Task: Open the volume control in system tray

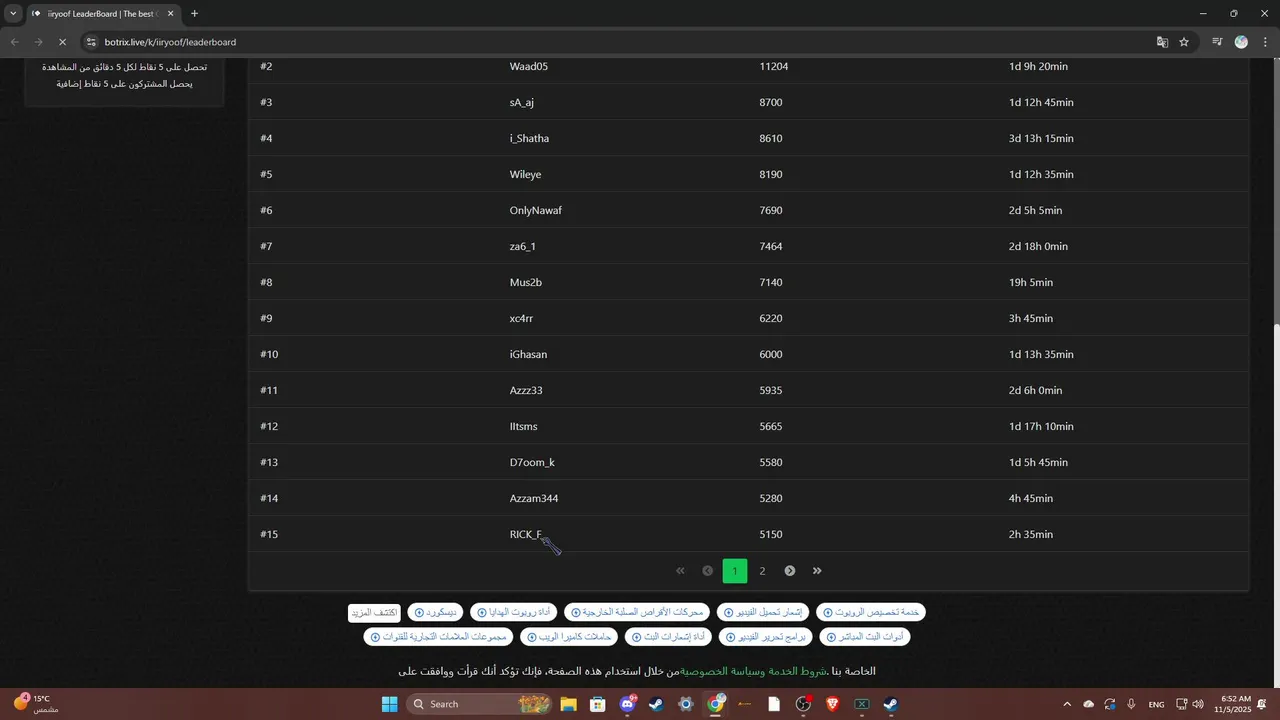Action: [1198, 704]
